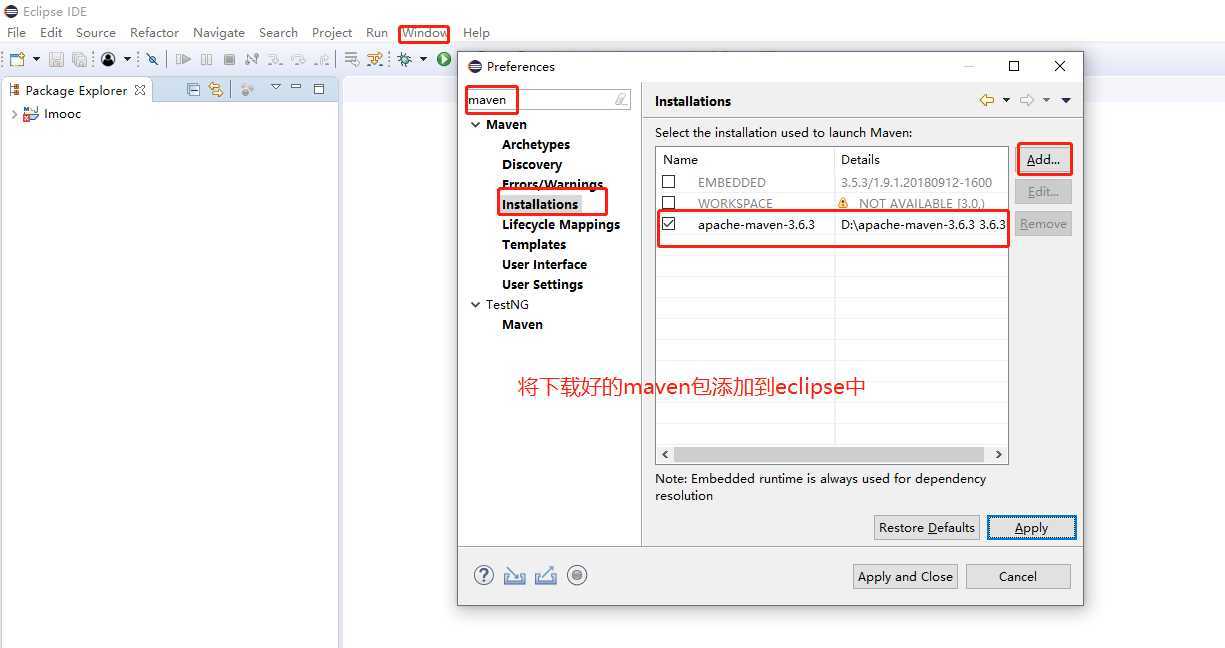Screen dimensions: 1225x648
Task: Select Errors/Warnings preference page
Action: click(552, 184)
